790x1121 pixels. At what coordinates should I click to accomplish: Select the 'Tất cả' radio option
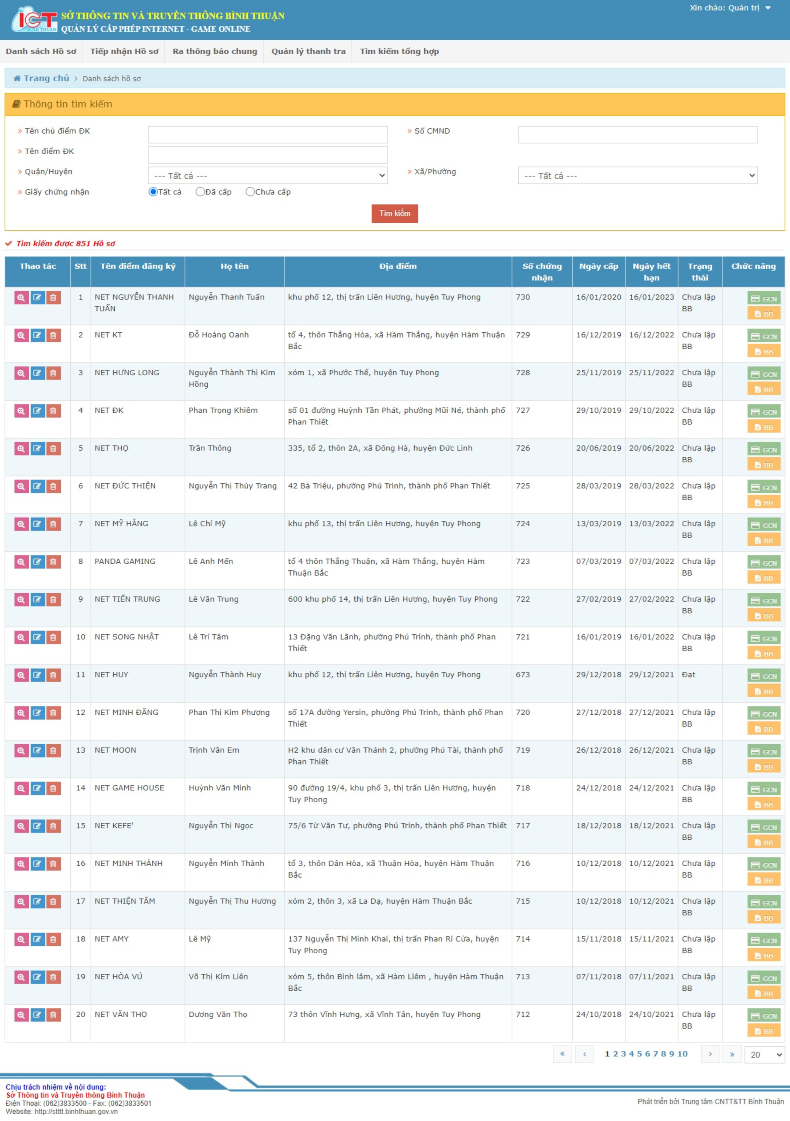(x=153, y=192)
